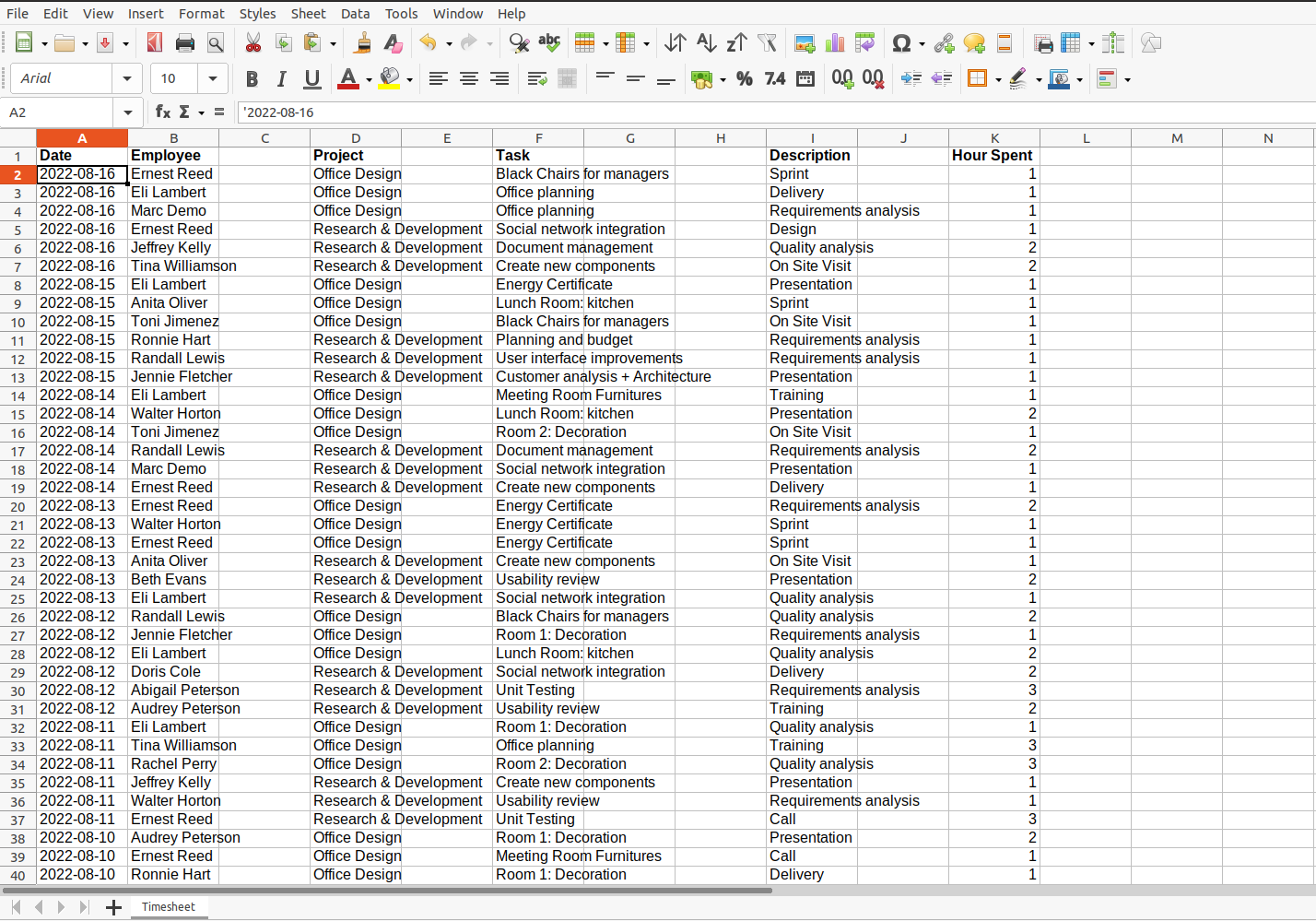Screen dimensions: 1316x921
Task: Open the Sheet menu
Action: (309, 13)
